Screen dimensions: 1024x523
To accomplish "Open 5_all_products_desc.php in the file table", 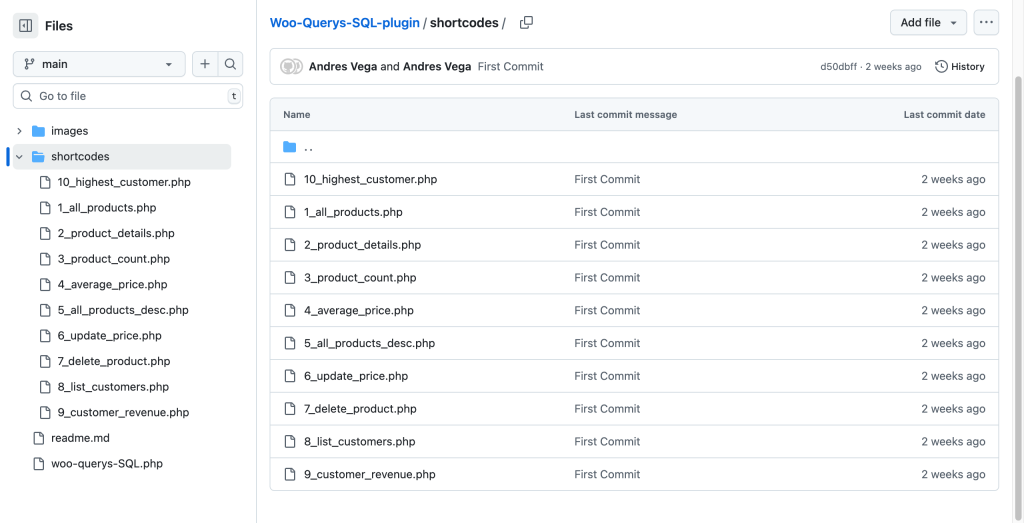I will [370, 343].
